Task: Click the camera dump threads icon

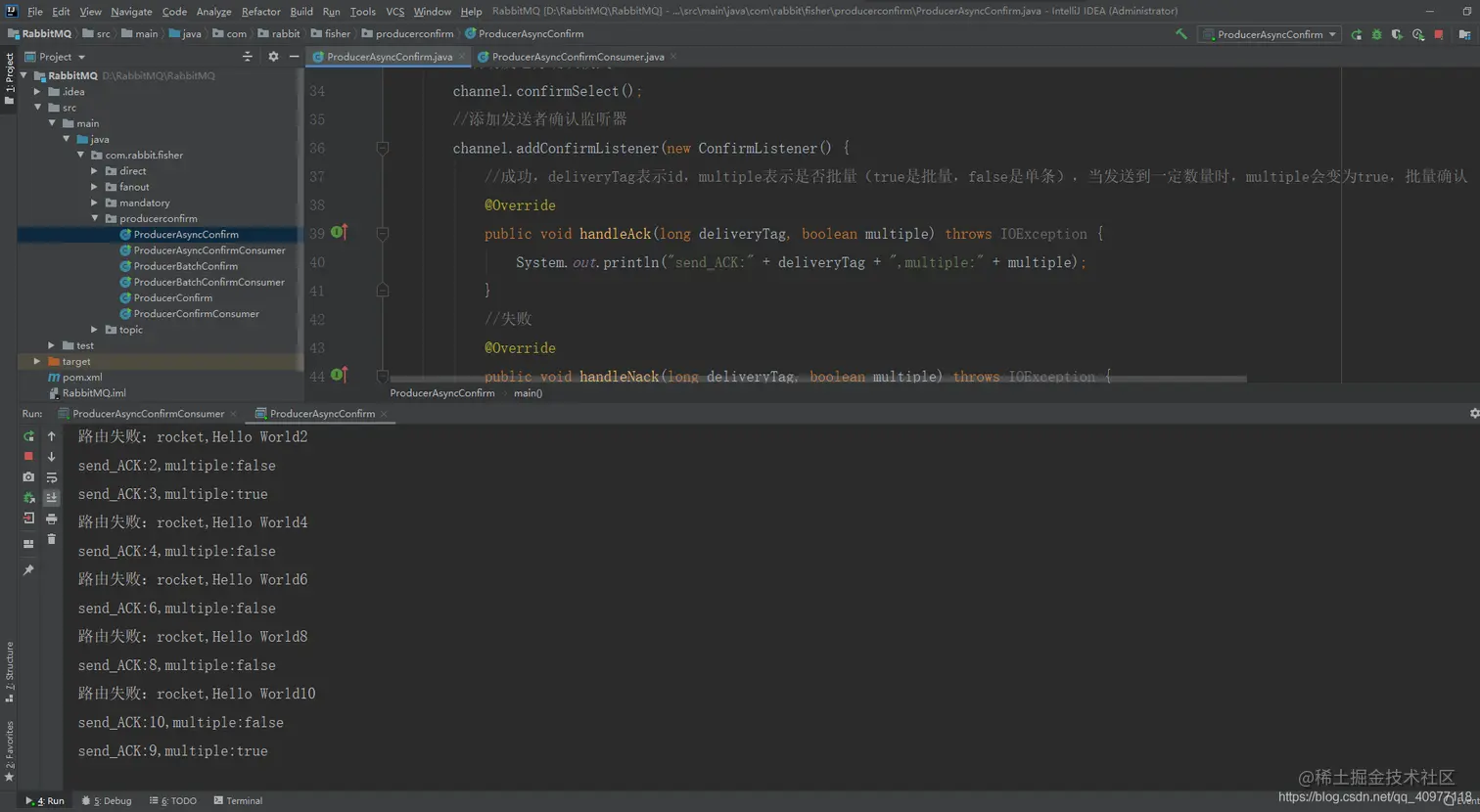Action: point(28,477)
